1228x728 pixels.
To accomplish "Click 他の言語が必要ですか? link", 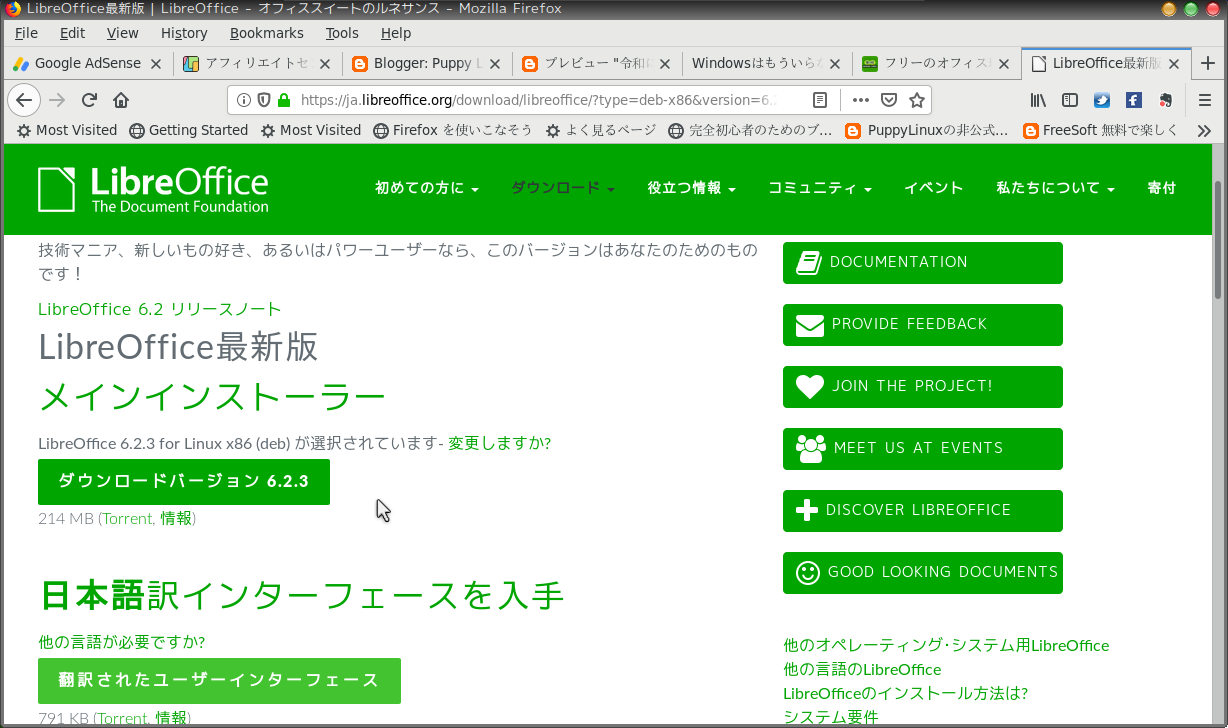I will point(122,642).
